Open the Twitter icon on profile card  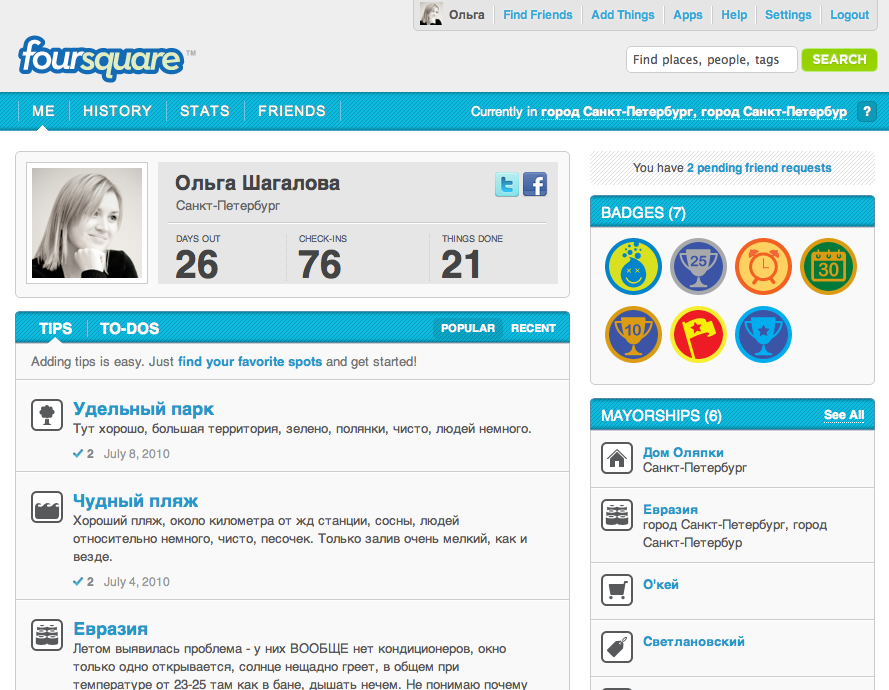(x=507, y=184)
